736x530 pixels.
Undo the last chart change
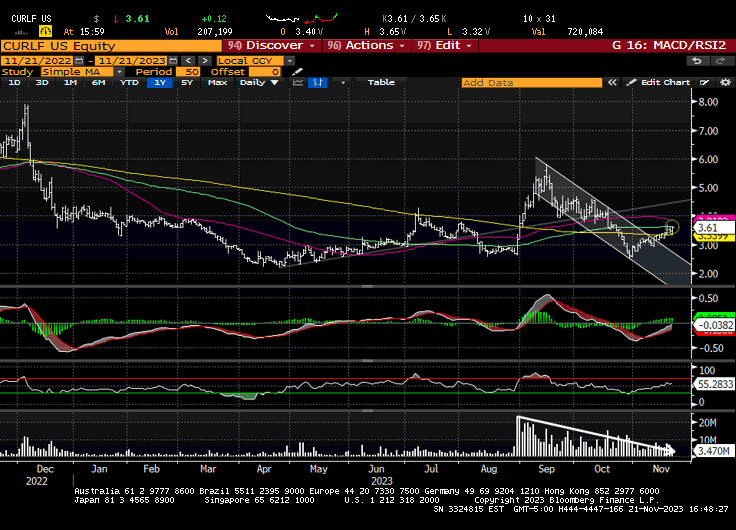(698, 61)
